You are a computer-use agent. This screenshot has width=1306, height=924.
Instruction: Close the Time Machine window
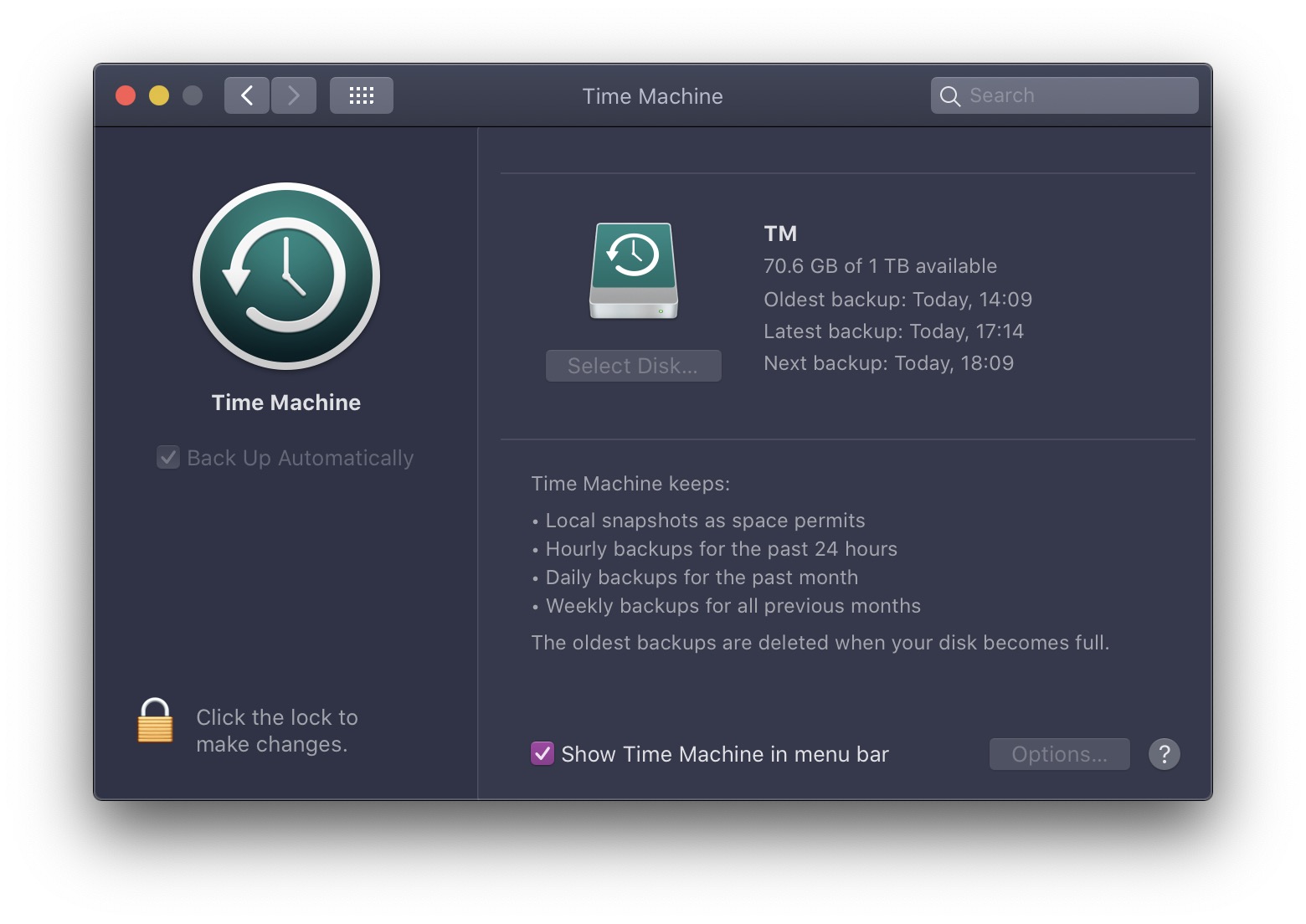point(126,95)
